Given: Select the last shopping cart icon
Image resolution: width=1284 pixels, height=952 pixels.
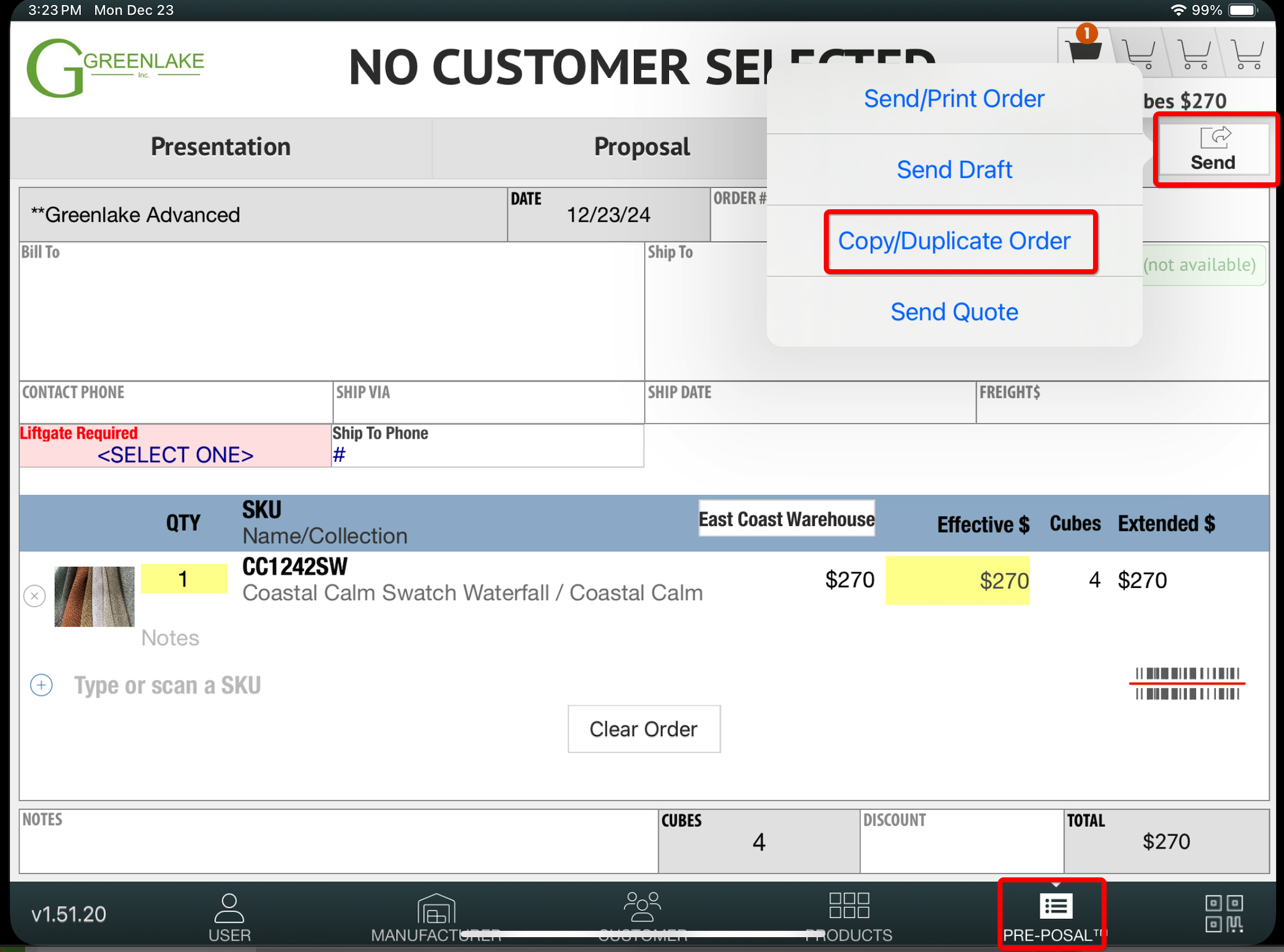Looking at the screenshot, I should pos(1248,54).
